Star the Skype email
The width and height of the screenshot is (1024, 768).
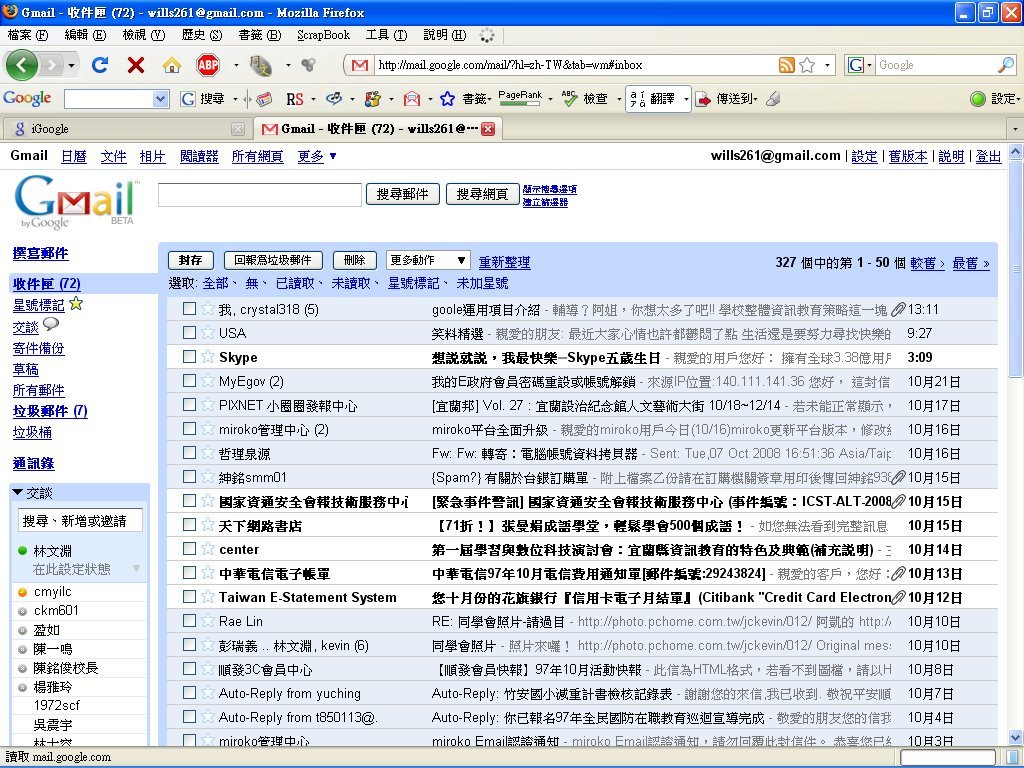[208, 357]
